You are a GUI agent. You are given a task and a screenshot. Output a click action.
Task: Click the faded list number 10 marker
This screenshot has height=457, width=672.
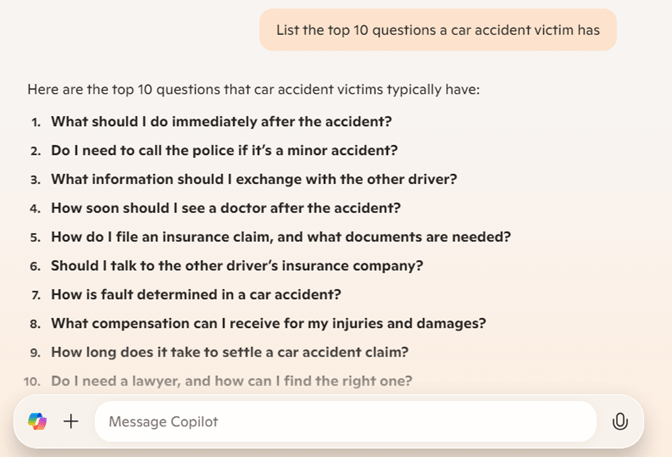(32, 382)
